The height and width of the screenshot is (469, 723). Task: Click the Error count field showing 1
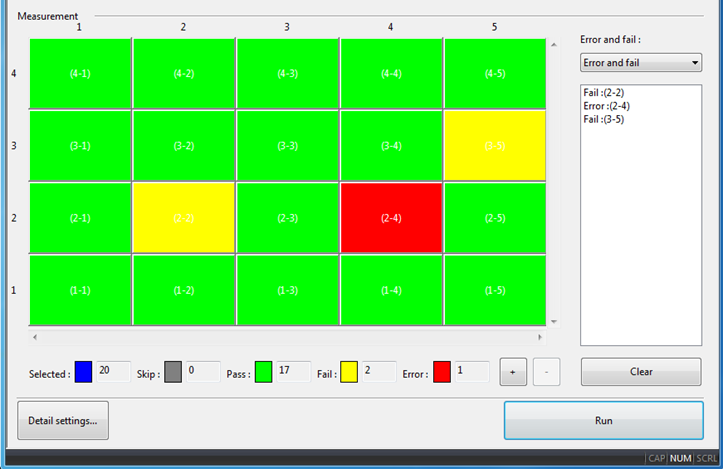(472, 371)
